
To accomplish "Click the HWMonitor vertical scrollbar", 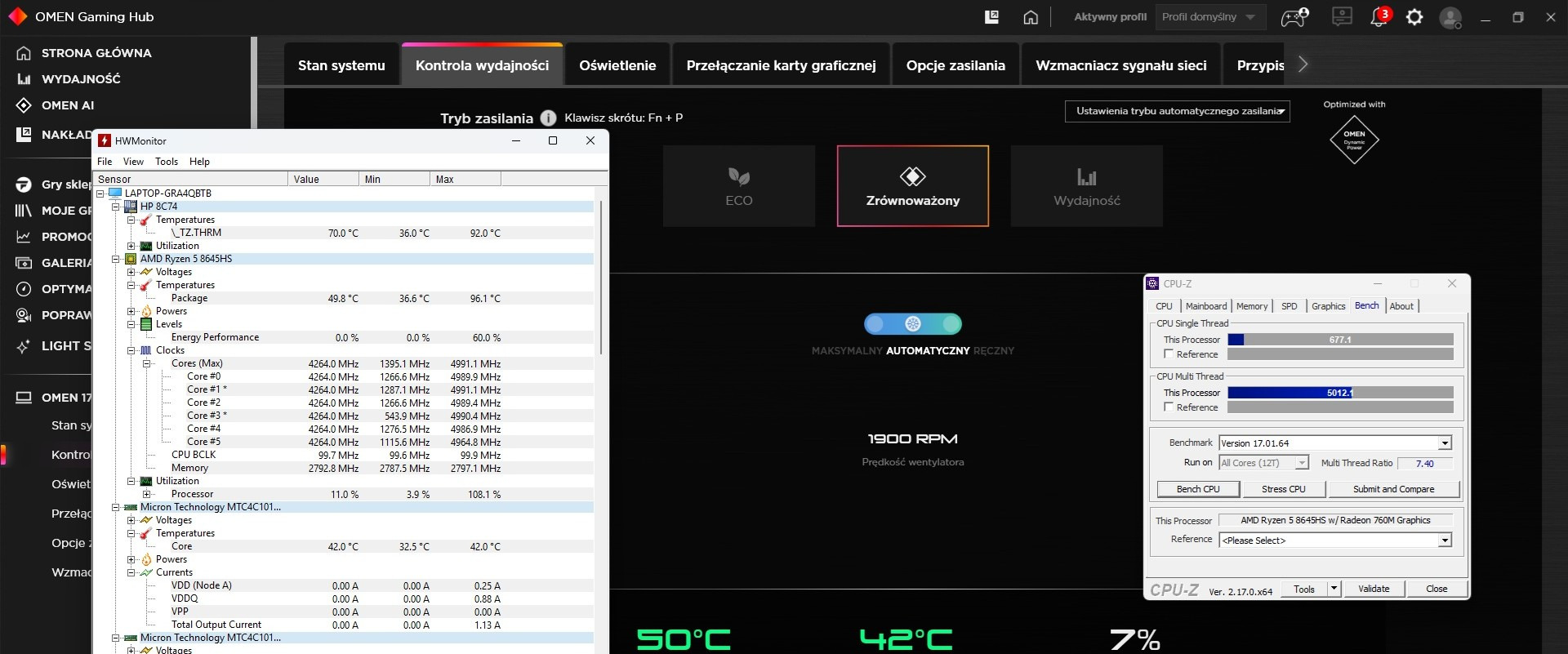I will [x=601, y=278].
